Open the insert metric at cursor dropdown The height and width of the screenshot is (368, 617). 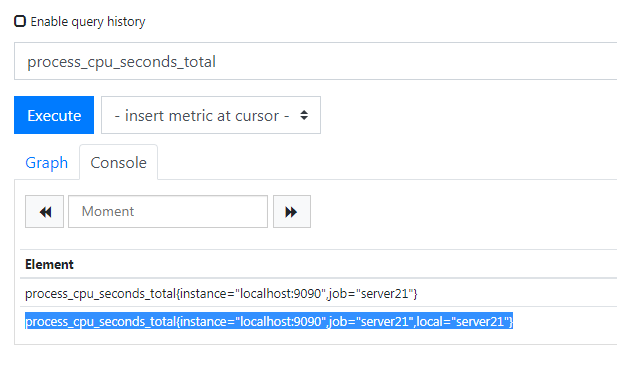pyautogui.click(x=211, y=115)
